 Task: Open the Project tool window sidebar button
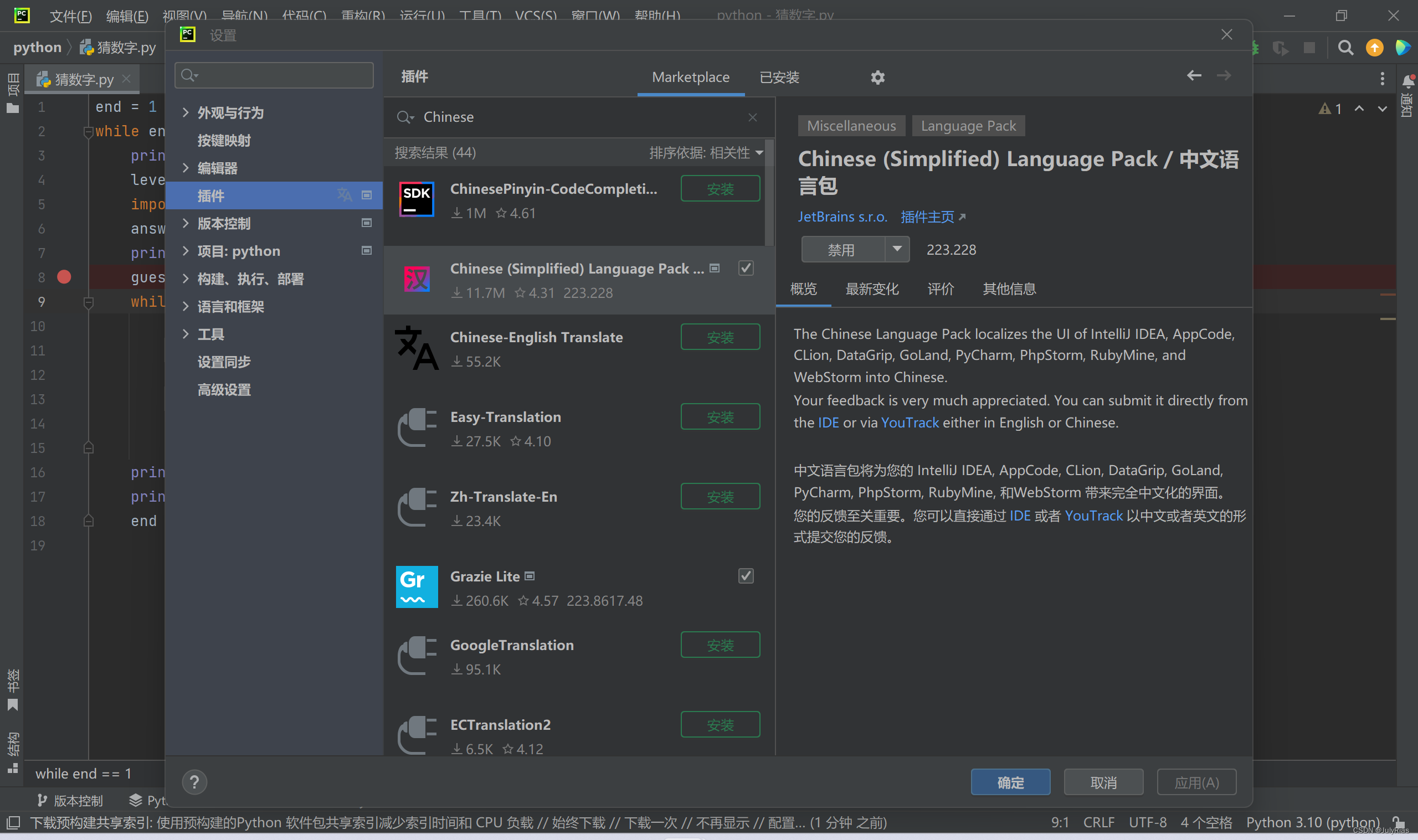click(x=12, y=93)
